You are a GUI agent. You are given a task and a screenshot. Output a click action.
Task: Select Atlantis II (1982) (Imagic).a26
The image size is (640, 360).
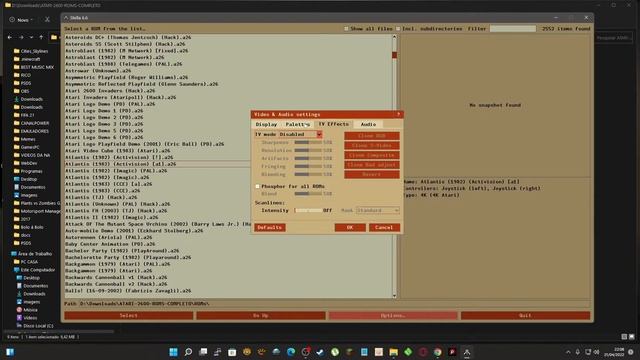[x=111, y=217]
